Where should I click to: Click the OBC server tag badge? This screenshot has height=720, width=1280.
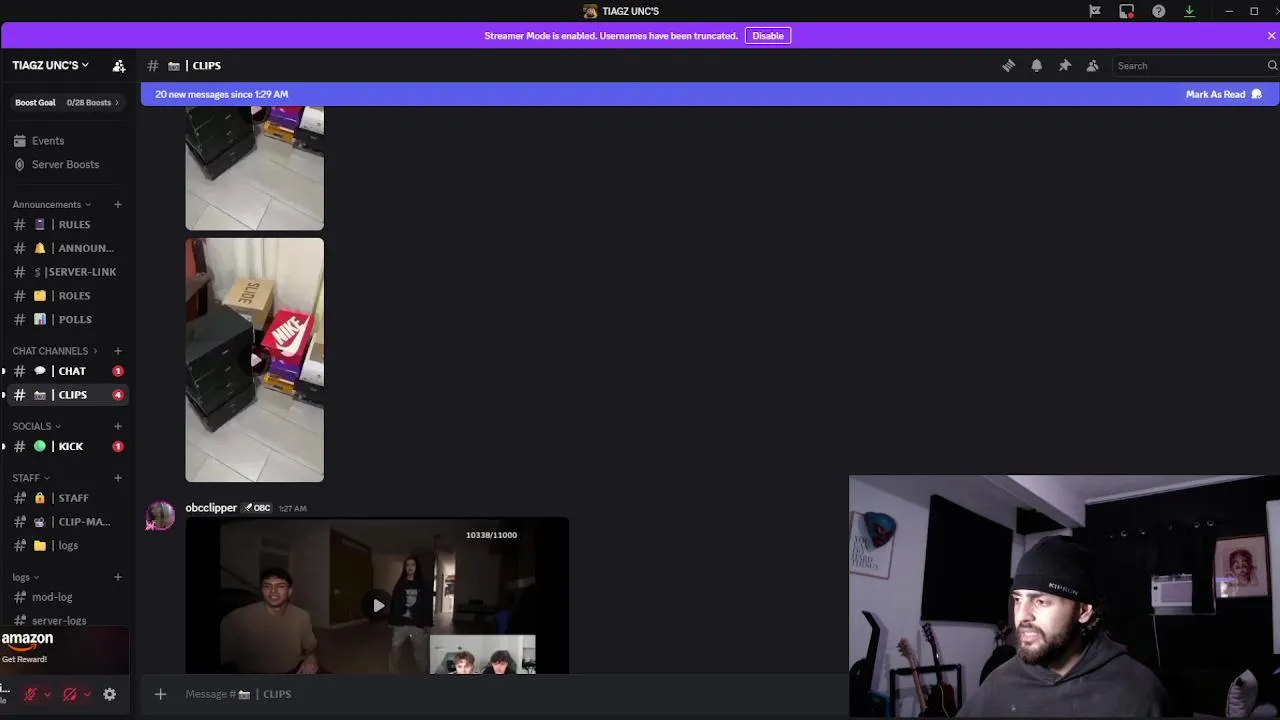(x=257, y=508)
